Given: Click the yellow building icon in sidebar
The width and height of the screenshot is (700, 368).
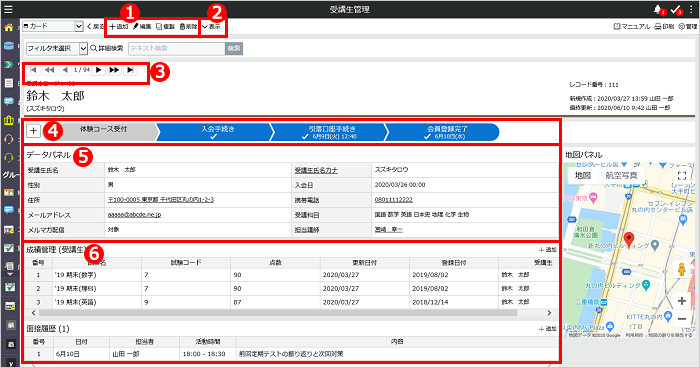Looking at the screenshot, I should (8, 120).
